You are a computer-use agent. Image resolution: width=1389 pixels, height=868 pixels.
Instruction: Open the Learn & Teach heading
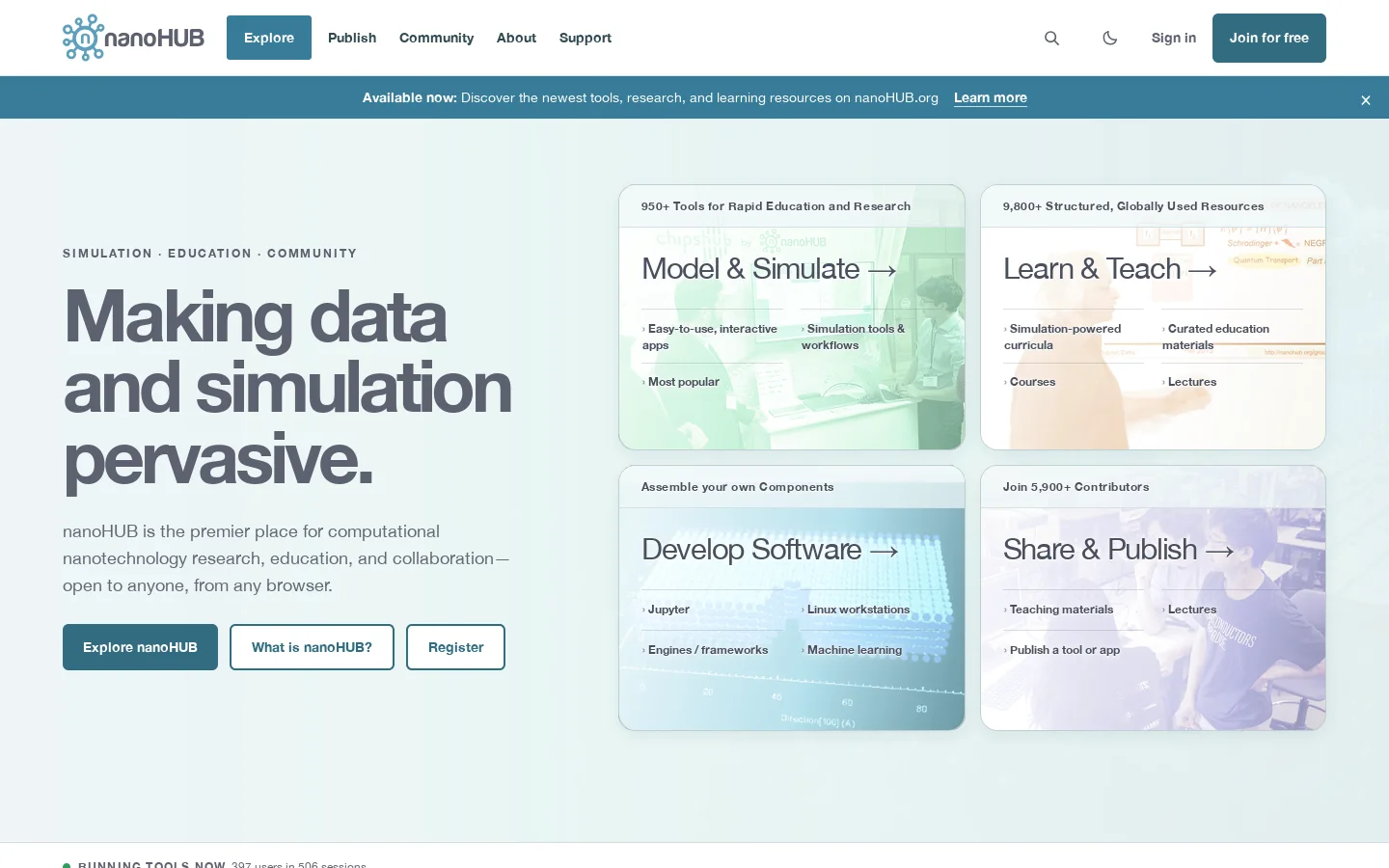click(1109, 269)
